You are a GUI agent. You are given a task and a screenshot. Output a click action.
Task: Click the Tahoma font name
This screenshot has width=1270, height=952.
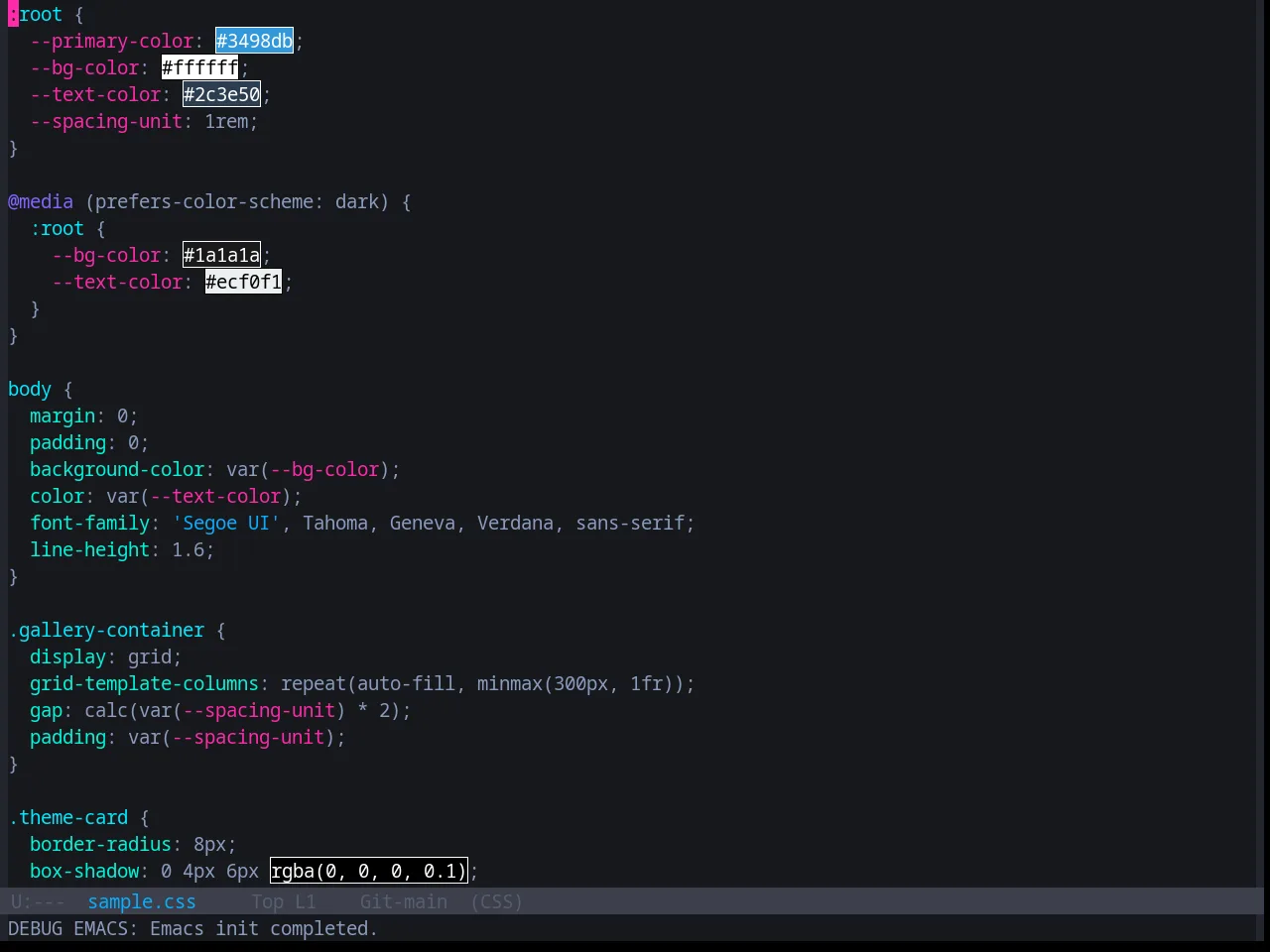[x=335, y=523]
